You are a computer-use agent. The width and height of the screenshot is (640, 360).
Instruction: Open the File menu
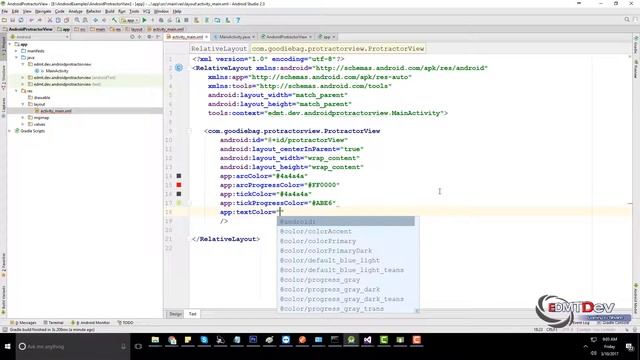[x=4, y=11]
